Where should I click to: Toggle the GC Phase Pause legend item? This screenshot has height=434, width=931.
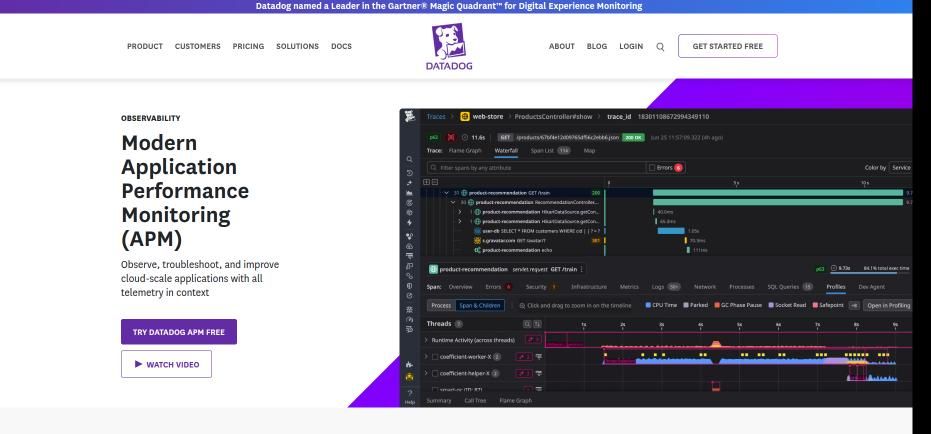click(x=738, y=305)
